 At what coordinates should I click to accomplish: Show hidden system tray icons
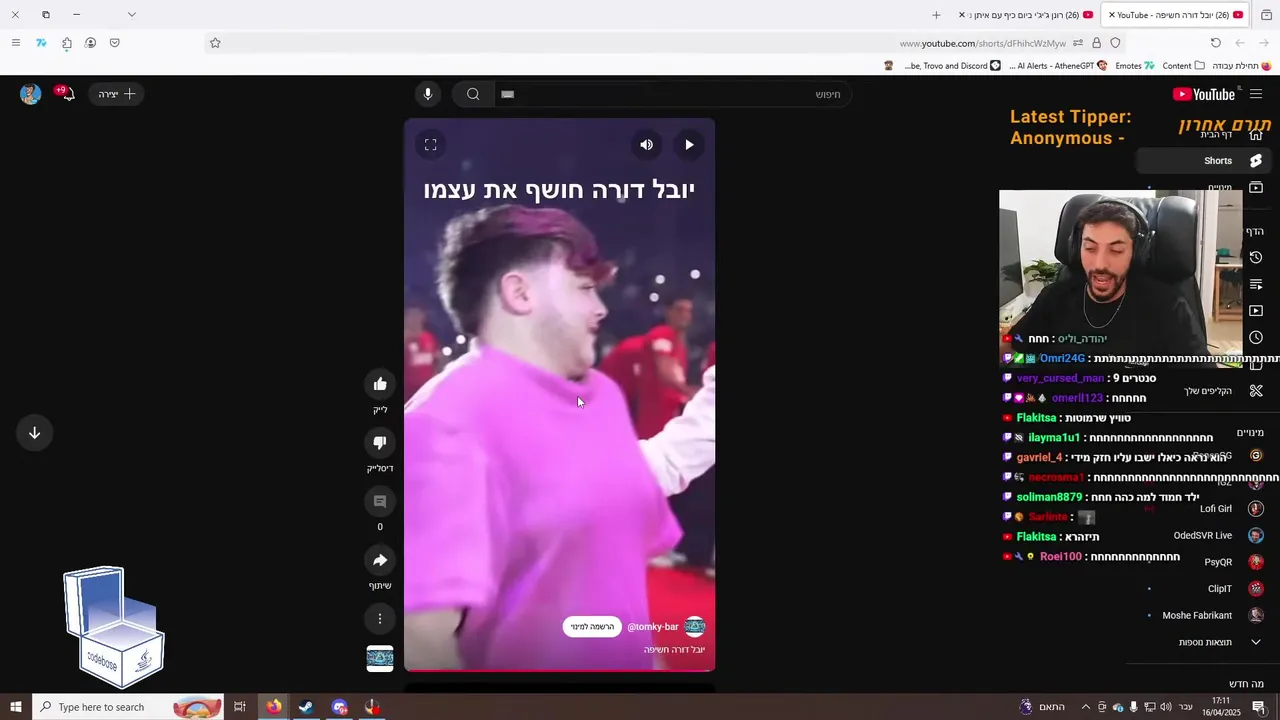tap(1086, 707)
